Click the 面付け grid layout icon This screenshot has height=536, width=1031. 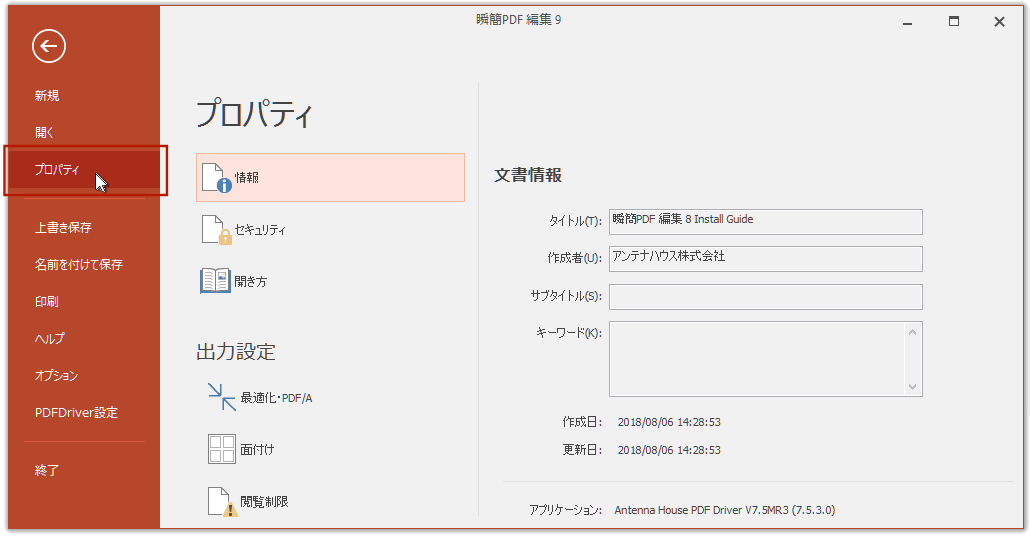click(222, 449)
